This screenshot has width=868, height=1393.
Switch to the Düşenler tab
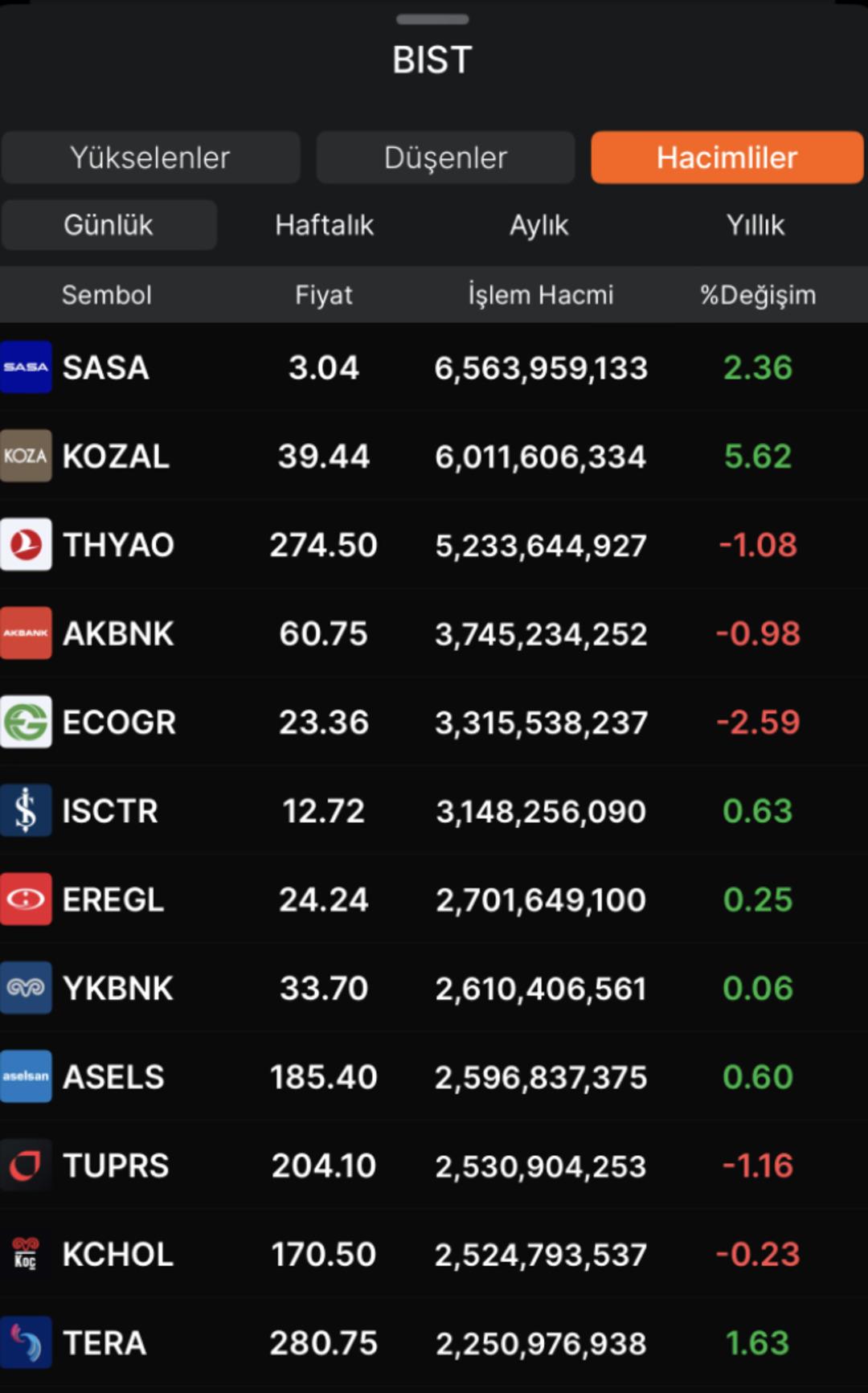(x=445, y=158)
